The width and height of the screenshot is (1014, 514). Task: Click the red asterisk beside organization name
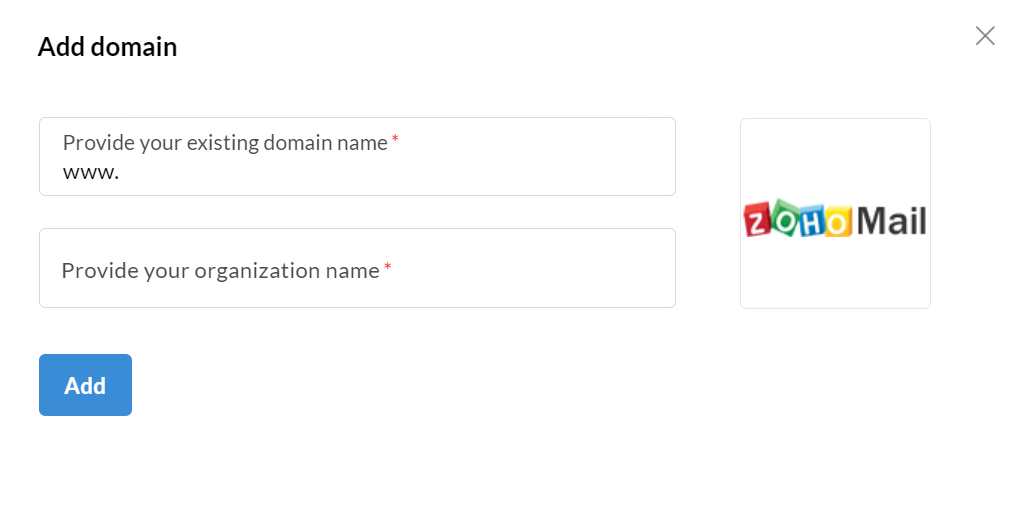[x=387, y=268]
